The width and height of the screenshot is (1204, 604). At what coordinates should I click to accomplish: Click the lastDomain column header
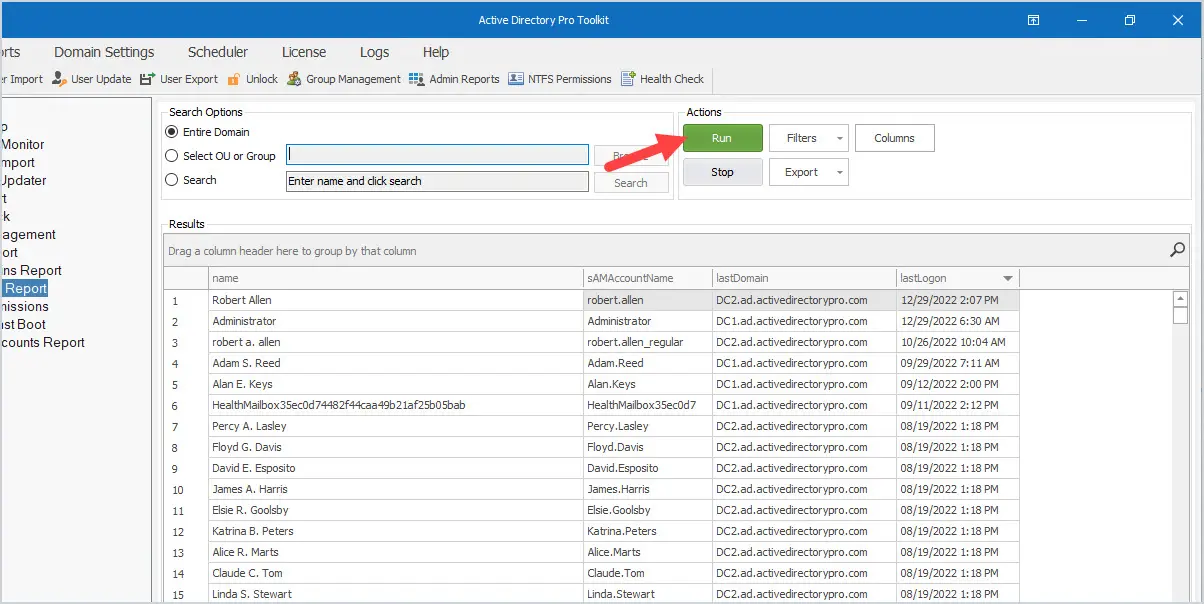coord(804,278)
